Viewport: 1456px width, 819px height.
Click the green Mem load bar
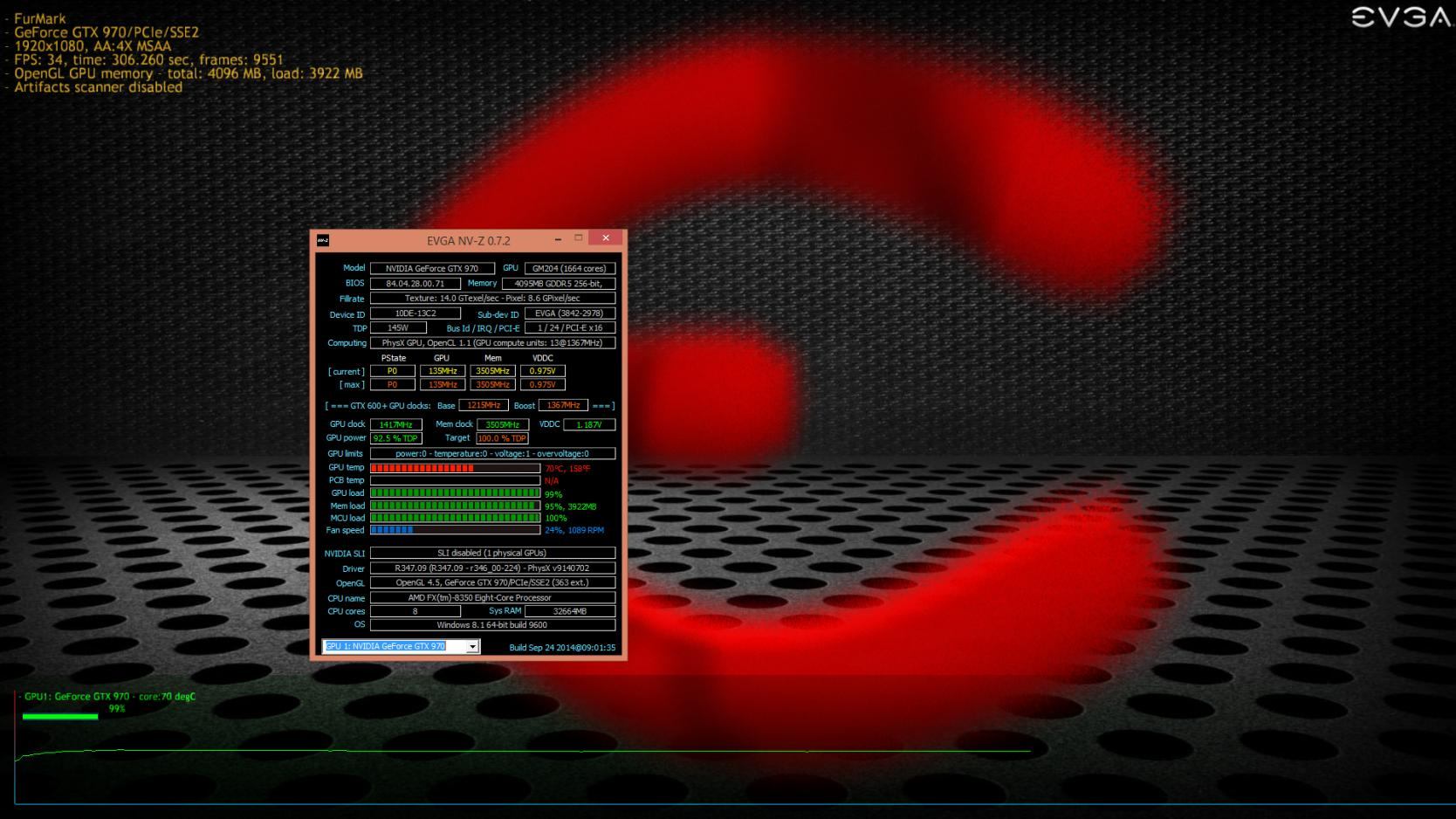coord(455,506)
